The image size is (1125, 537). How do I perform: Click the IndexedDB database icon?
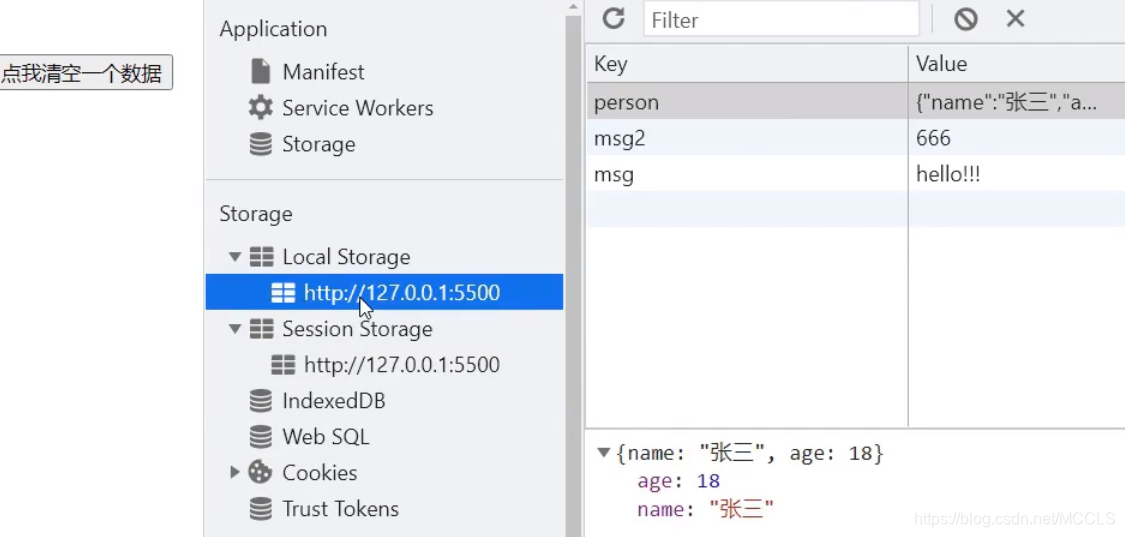[261, 401]
